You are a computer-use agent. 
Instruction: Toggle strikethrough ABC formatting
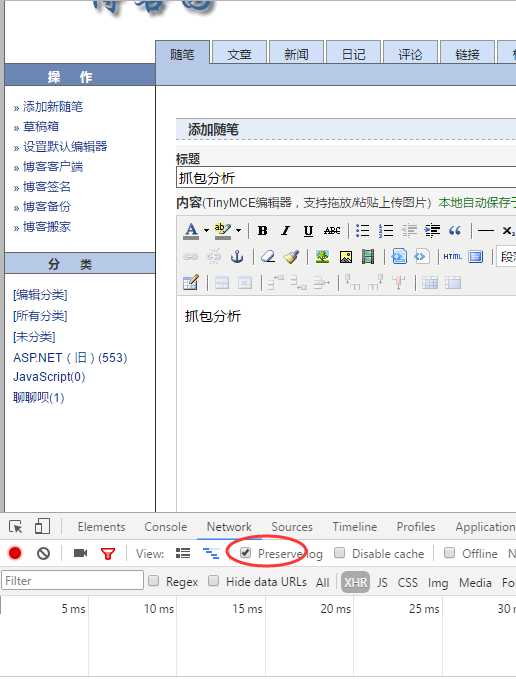point(332,231)
